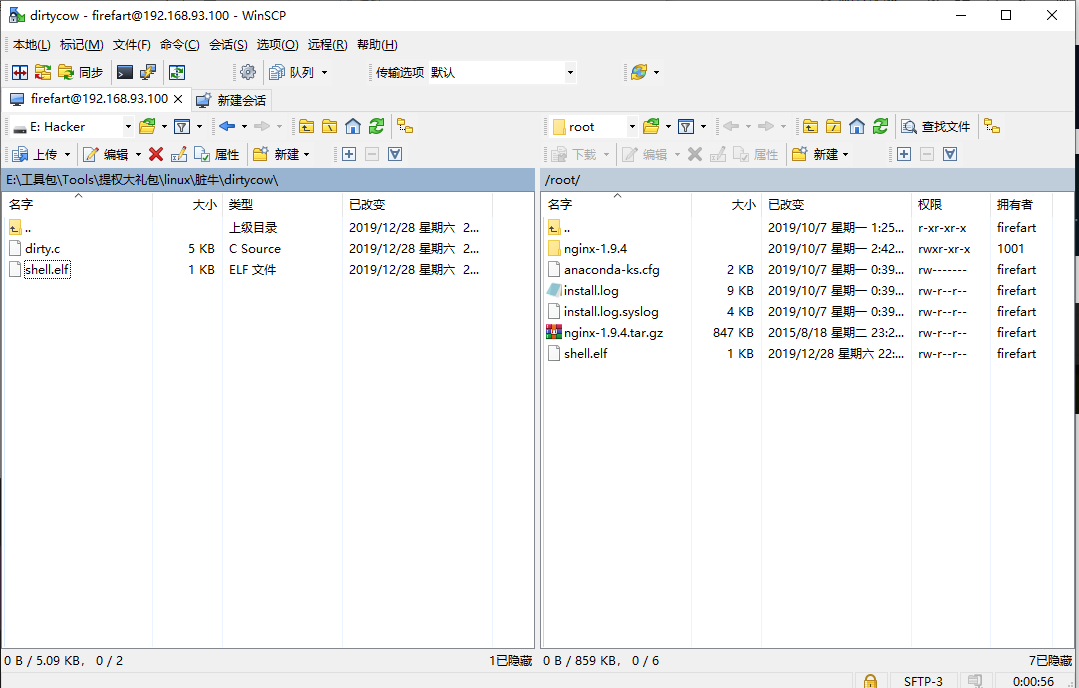Toggle the remote directory tree icon

992,127
